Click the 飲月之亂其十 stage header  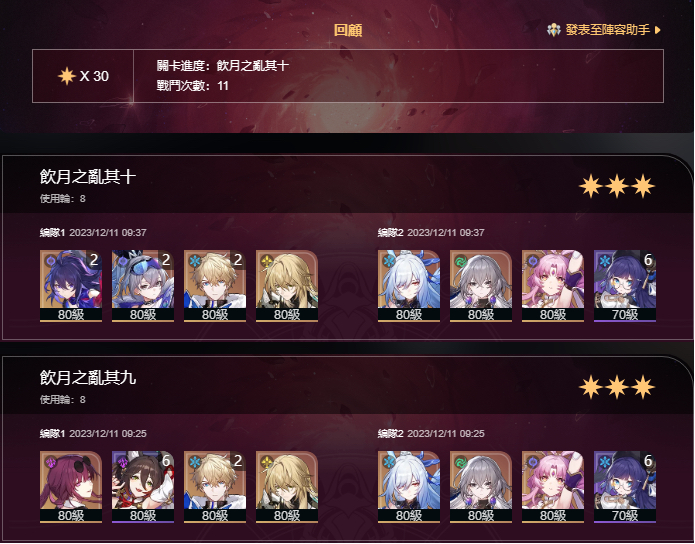coord(88,176)
